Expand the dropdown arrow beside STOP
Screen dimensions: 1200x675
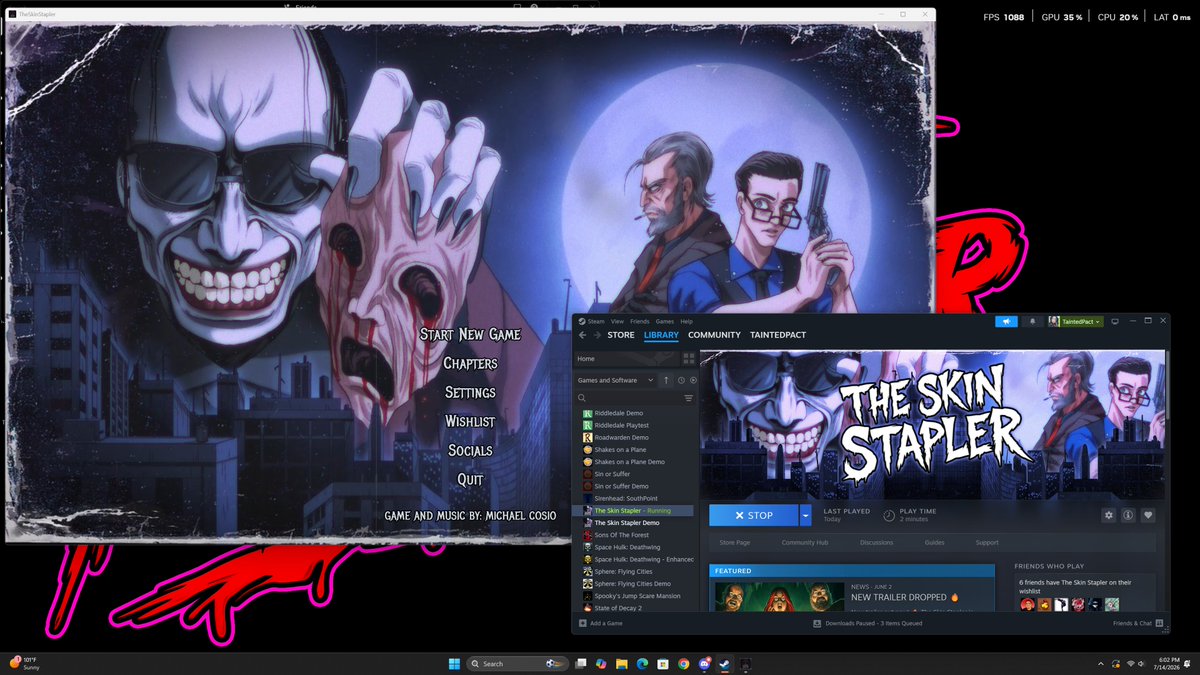(x=805, y=515)
